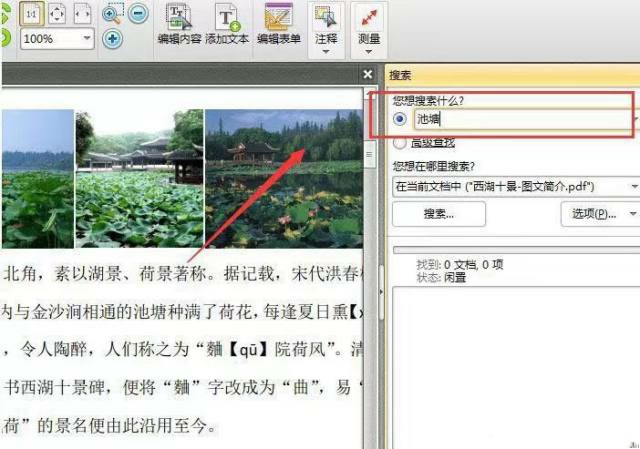Select the fit page view icon
The image size is (640, 449).
[x=57, y=14]
